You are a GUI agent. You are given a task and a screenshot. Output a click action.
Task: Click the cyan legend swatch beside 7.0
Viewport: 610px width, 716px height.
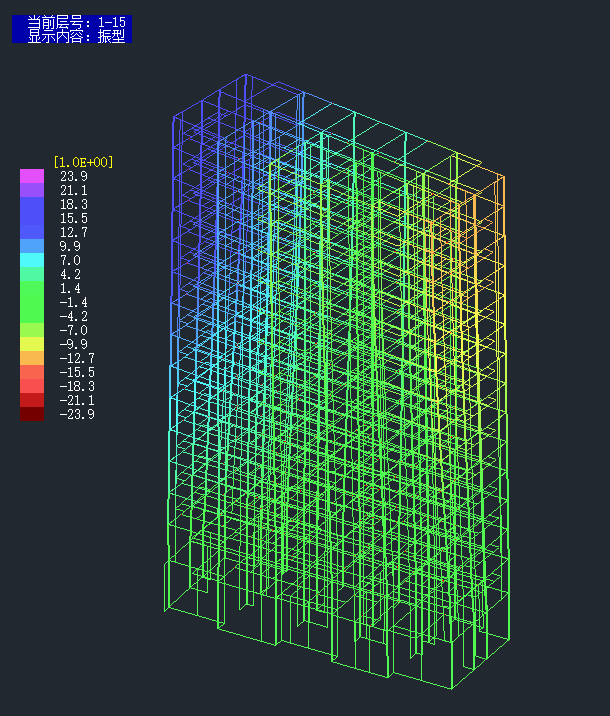coord(32,260)
